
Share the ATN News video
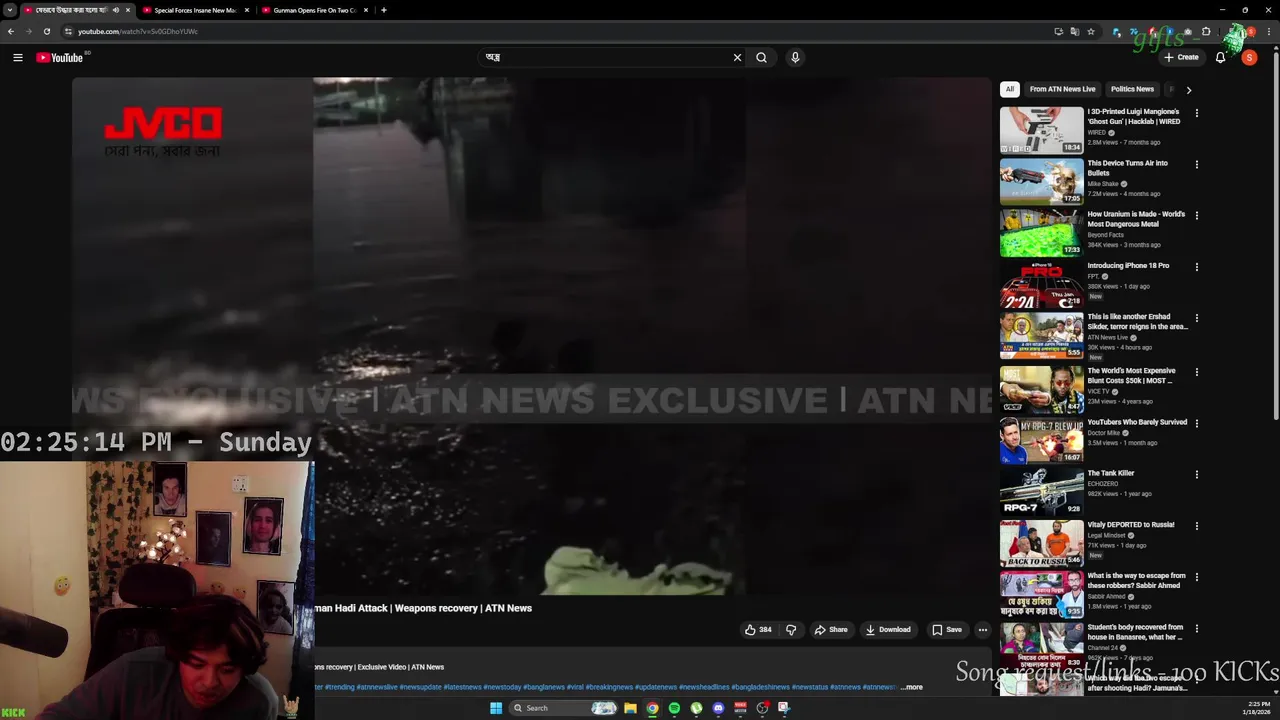831,630
